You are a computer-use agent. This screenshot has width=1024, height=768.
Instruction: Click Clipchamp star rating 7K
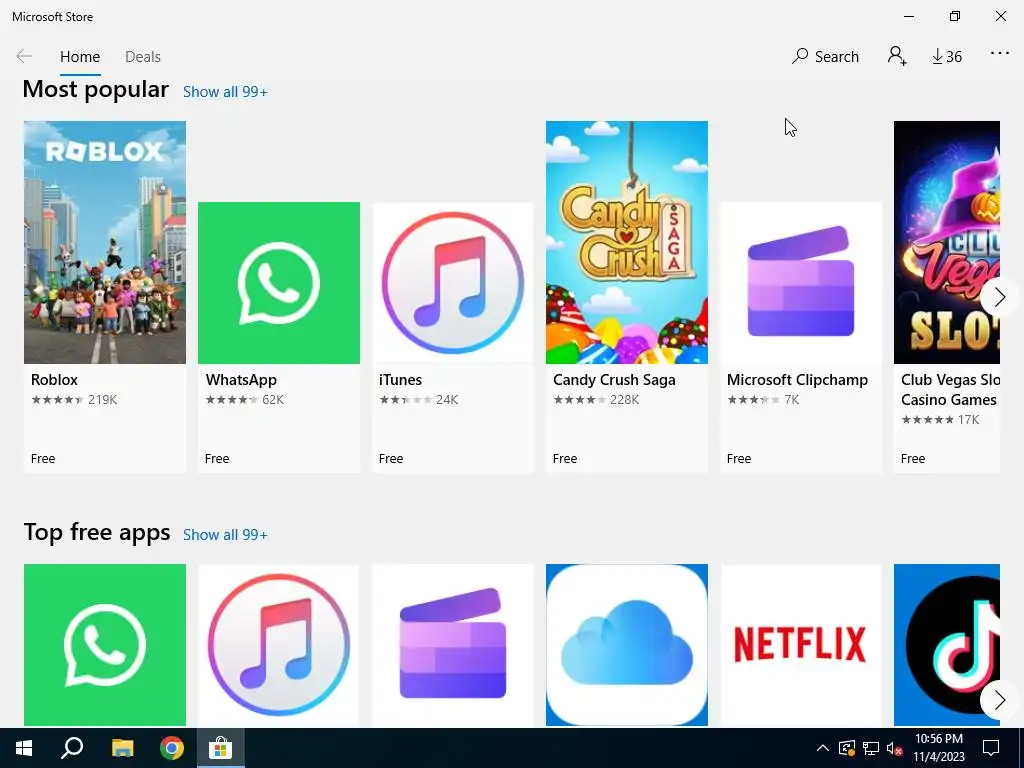coord(763,400)
